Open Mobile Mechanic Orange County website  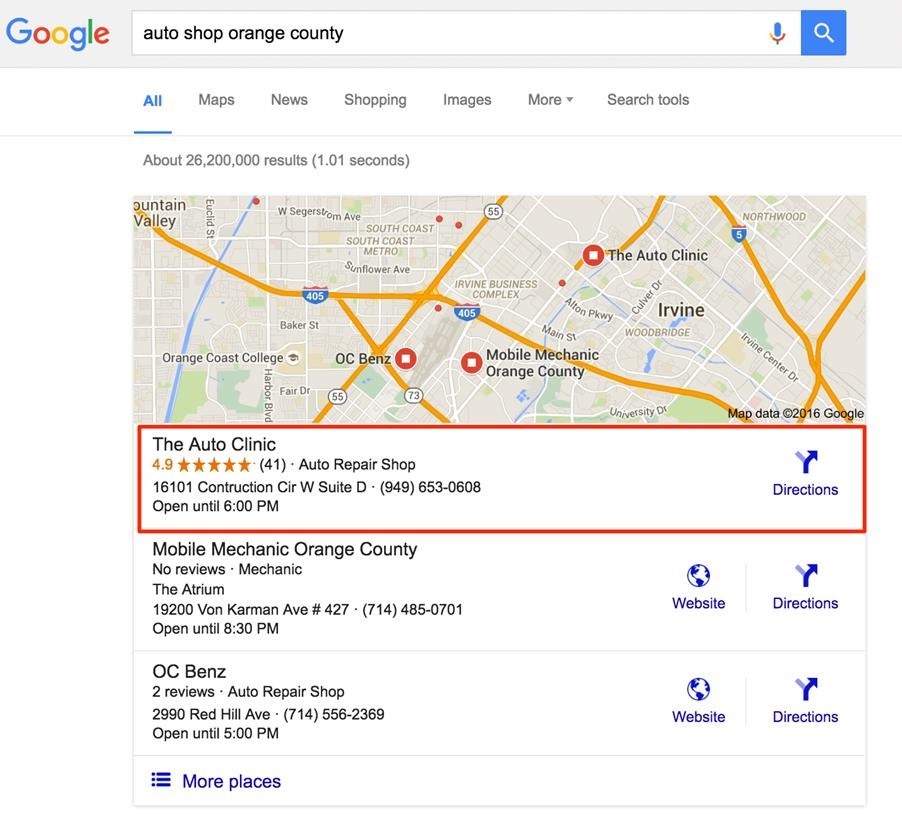(x=698, y=587)
